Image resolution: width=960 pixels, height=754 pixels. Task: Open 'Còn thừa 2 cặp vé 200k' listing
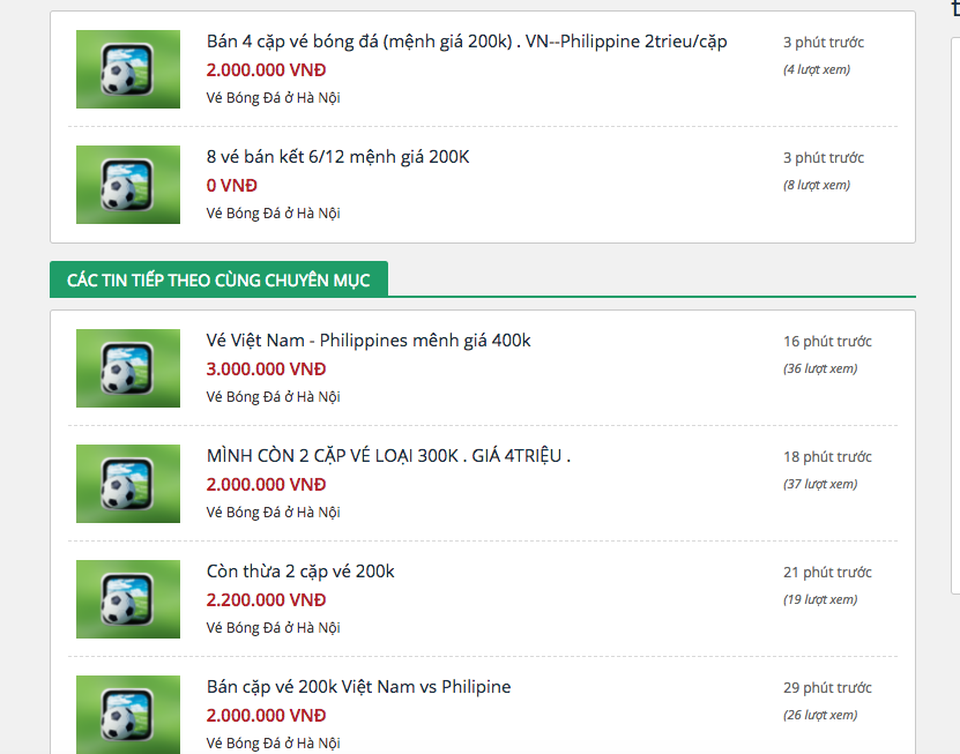pyautogui.click(x=300, y=572)
